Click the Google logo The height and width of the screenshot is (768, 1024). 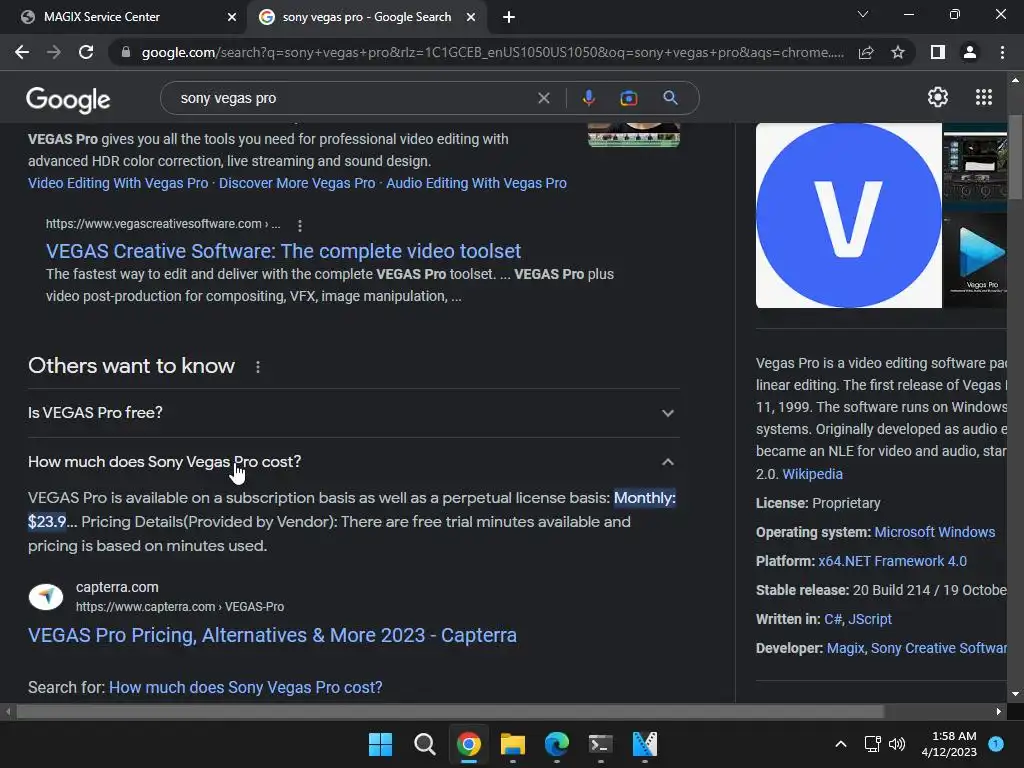pos(68,99)
